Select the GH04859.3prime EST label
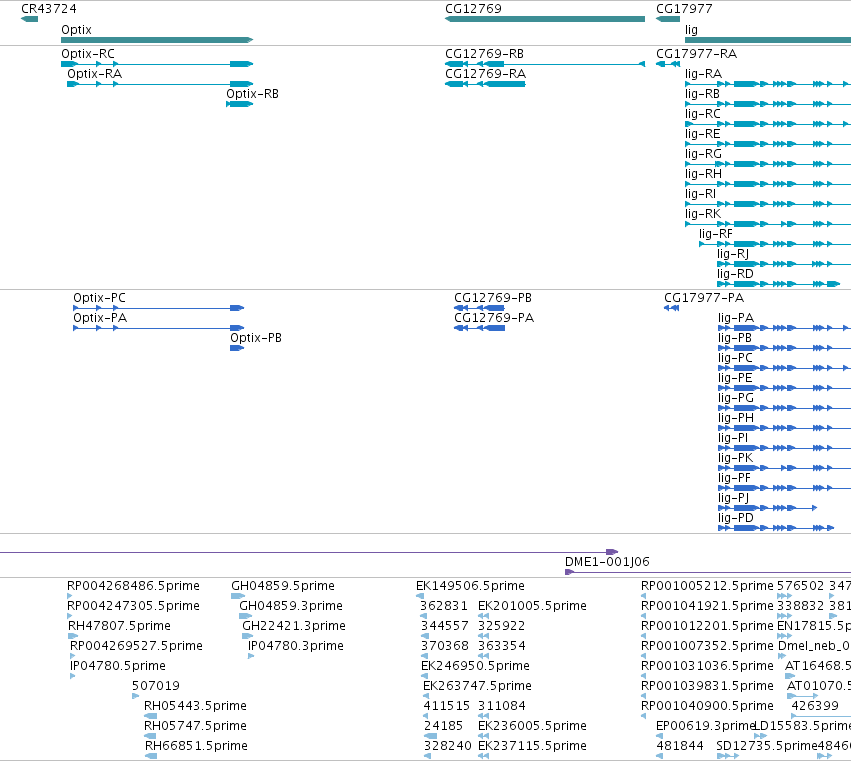The height and width of the screenshot is (761, 851). [x=291, y=606]
